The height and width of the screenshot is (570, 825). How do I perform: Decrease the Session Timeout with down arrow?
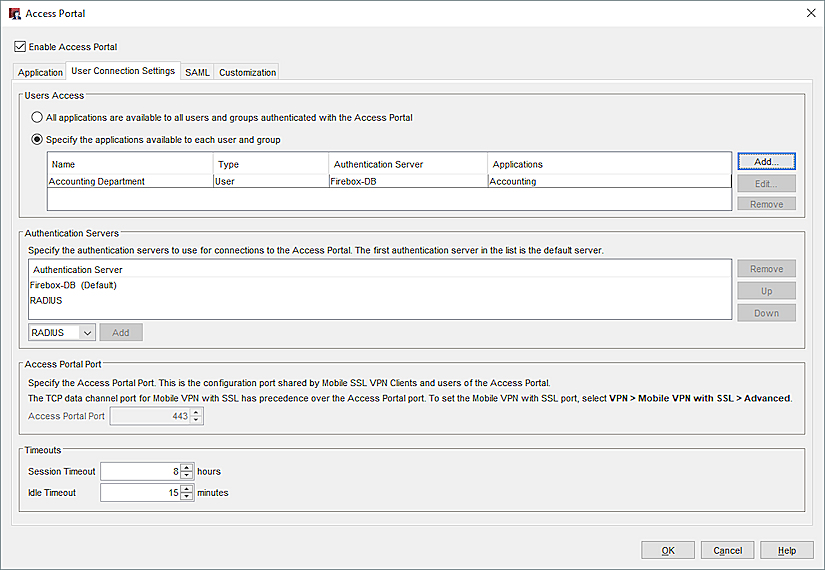(x=186, y=476)
